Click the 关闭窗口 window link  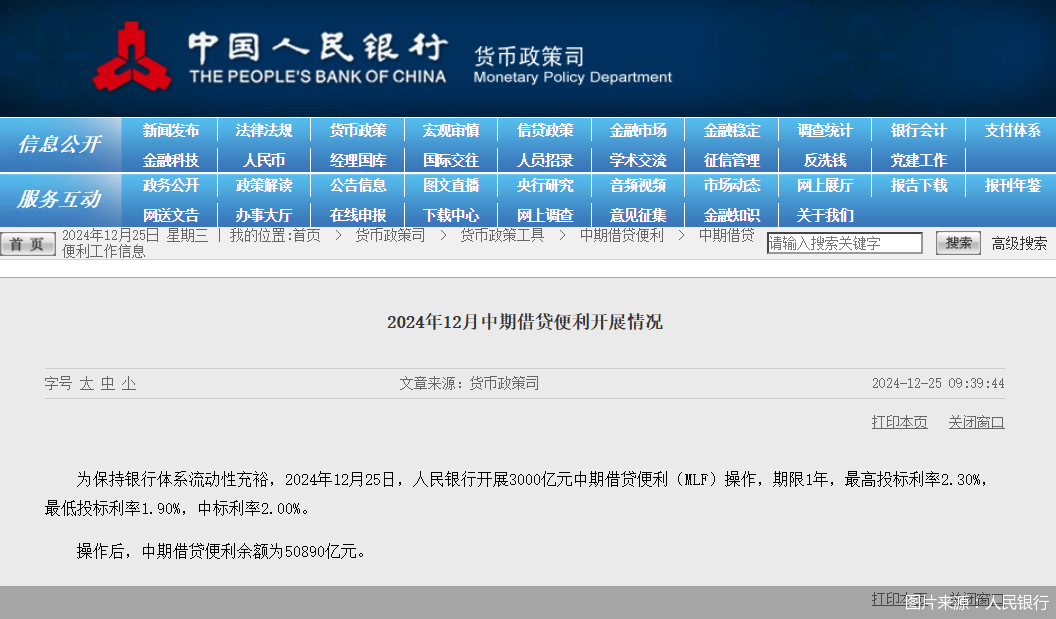[x=976, y=421]
